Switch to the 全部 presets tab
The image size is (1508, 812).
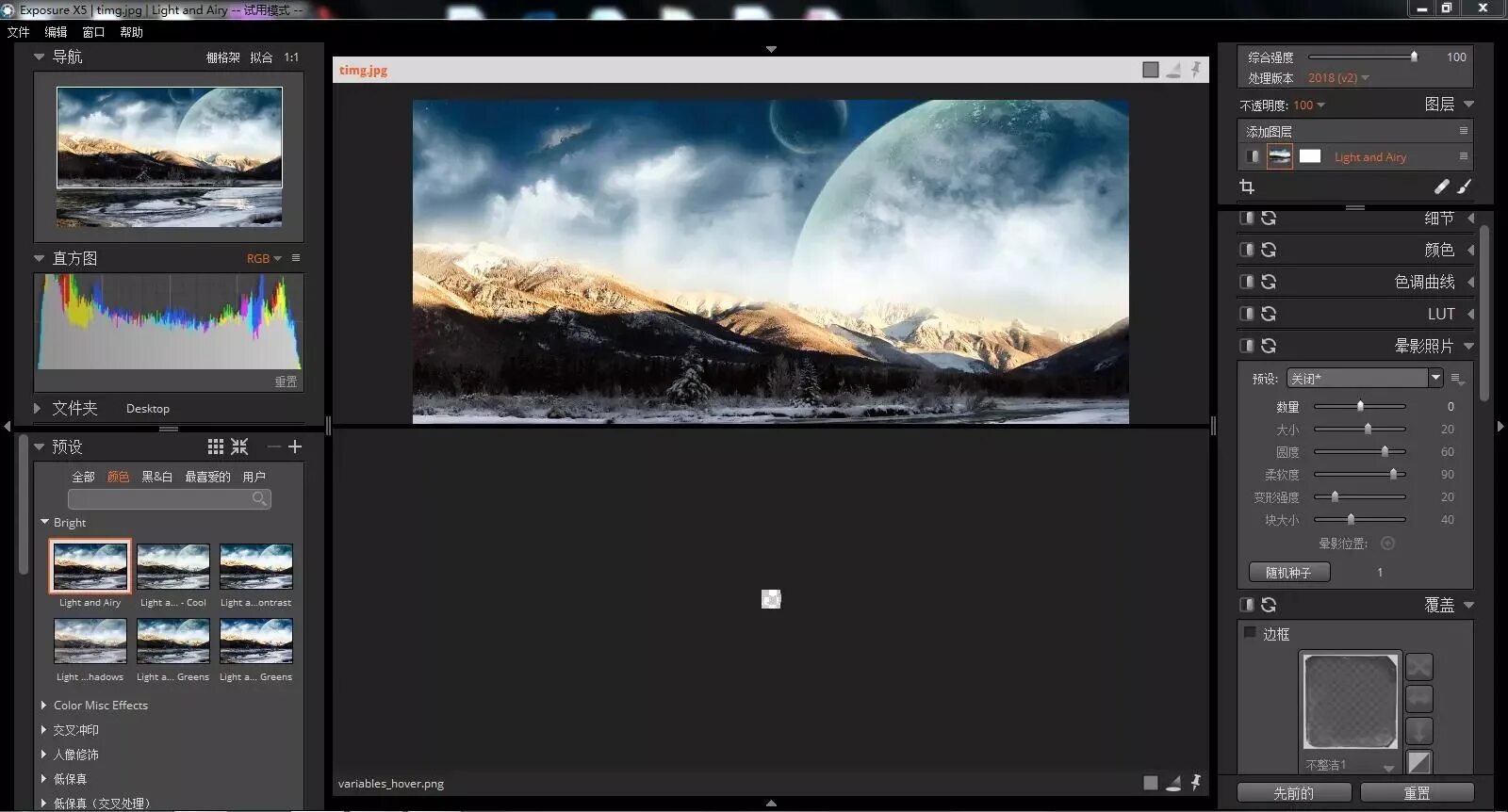pos(84,477)
